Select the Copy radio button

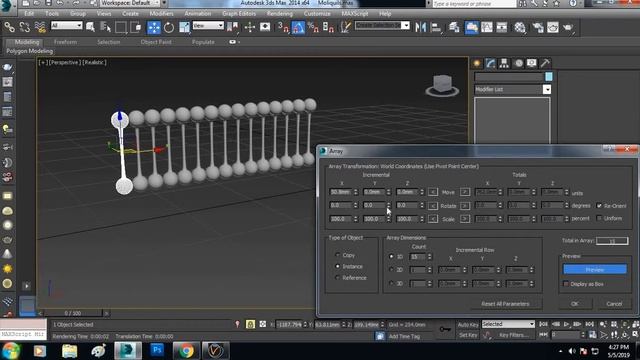[338, 255]
